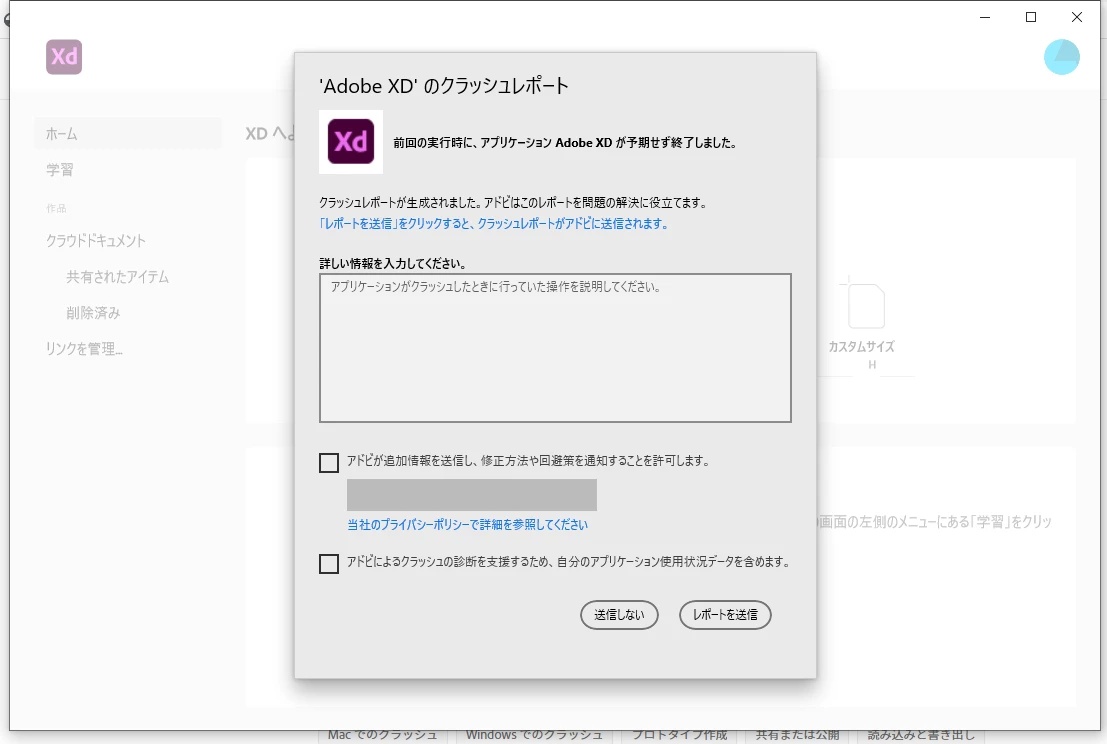The image size is (1107, 744).
Task: Click the クラッシュレポートが生成されました text
Action: (x=513, y=203)
